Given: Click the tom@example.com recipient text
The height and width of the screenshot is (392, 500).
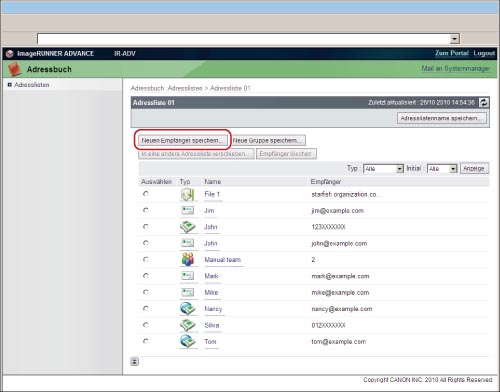Looking at the screenshot, I should click(x=339, y=342).
